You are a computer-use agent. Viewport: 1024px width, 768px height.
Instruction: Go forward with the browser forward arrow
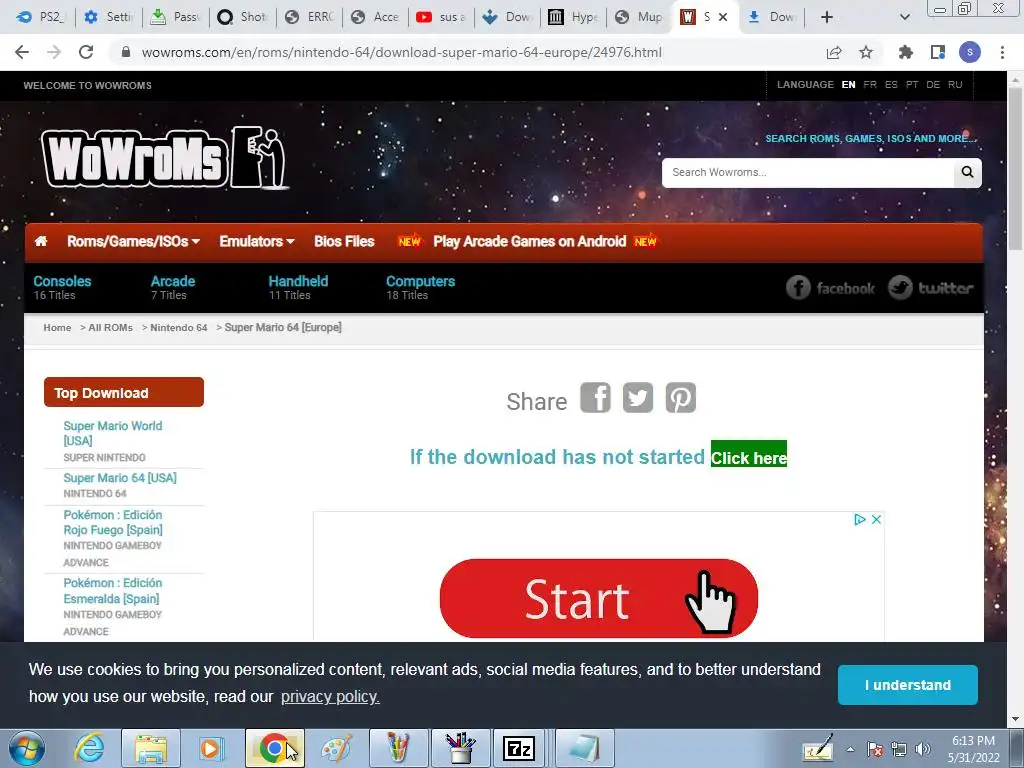point(54,52)
